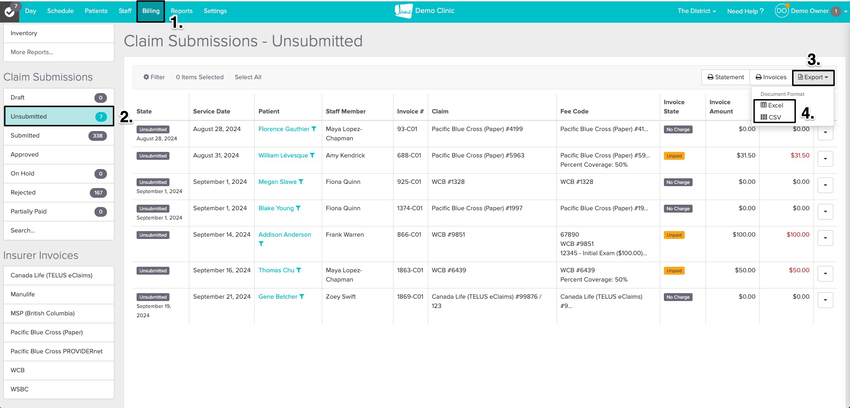The height and width of the screenshot is (408, 850).
Task: Choose Excel document format option
Action: tap(772, 105)
